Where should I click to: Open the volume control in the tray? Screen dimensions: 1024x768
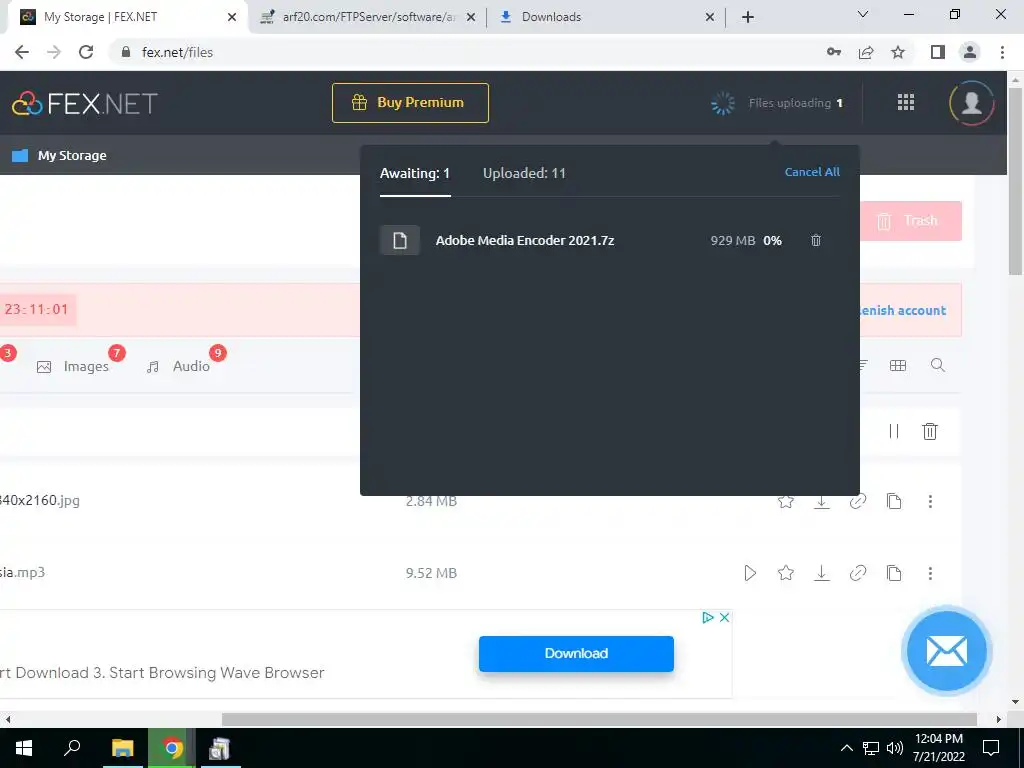coord(895,748)
